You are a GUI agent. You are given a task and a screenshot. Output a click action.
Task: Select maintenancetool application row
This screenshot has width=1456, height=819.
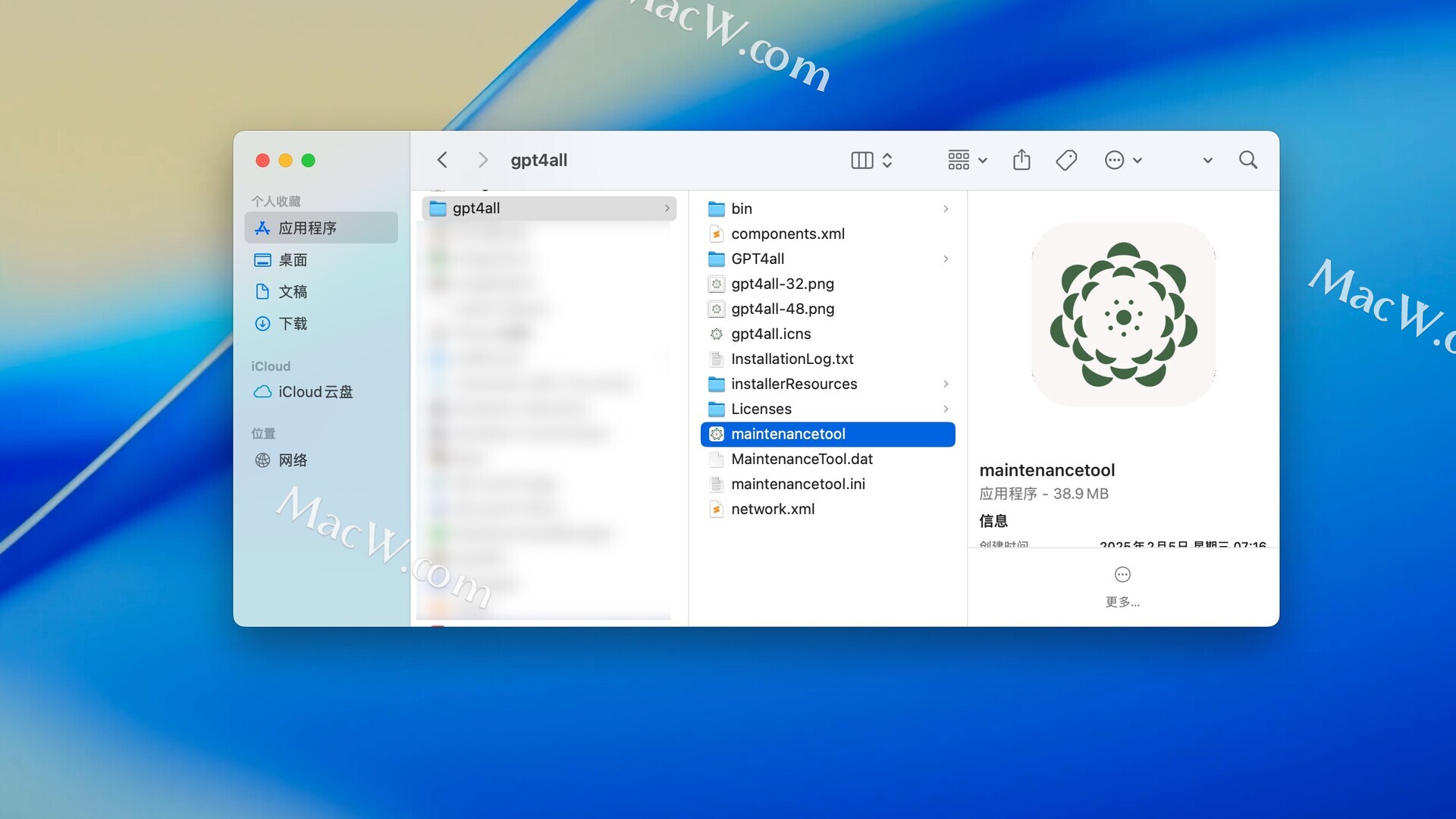click(828, 434)
